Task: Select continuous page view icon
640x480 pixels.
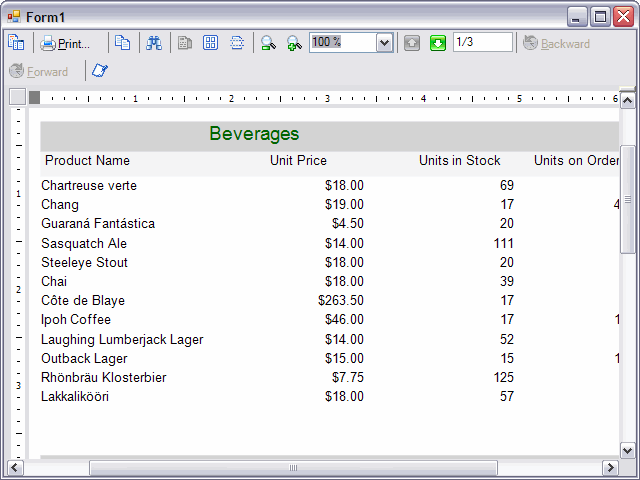Action: click(x=237, y=43)
